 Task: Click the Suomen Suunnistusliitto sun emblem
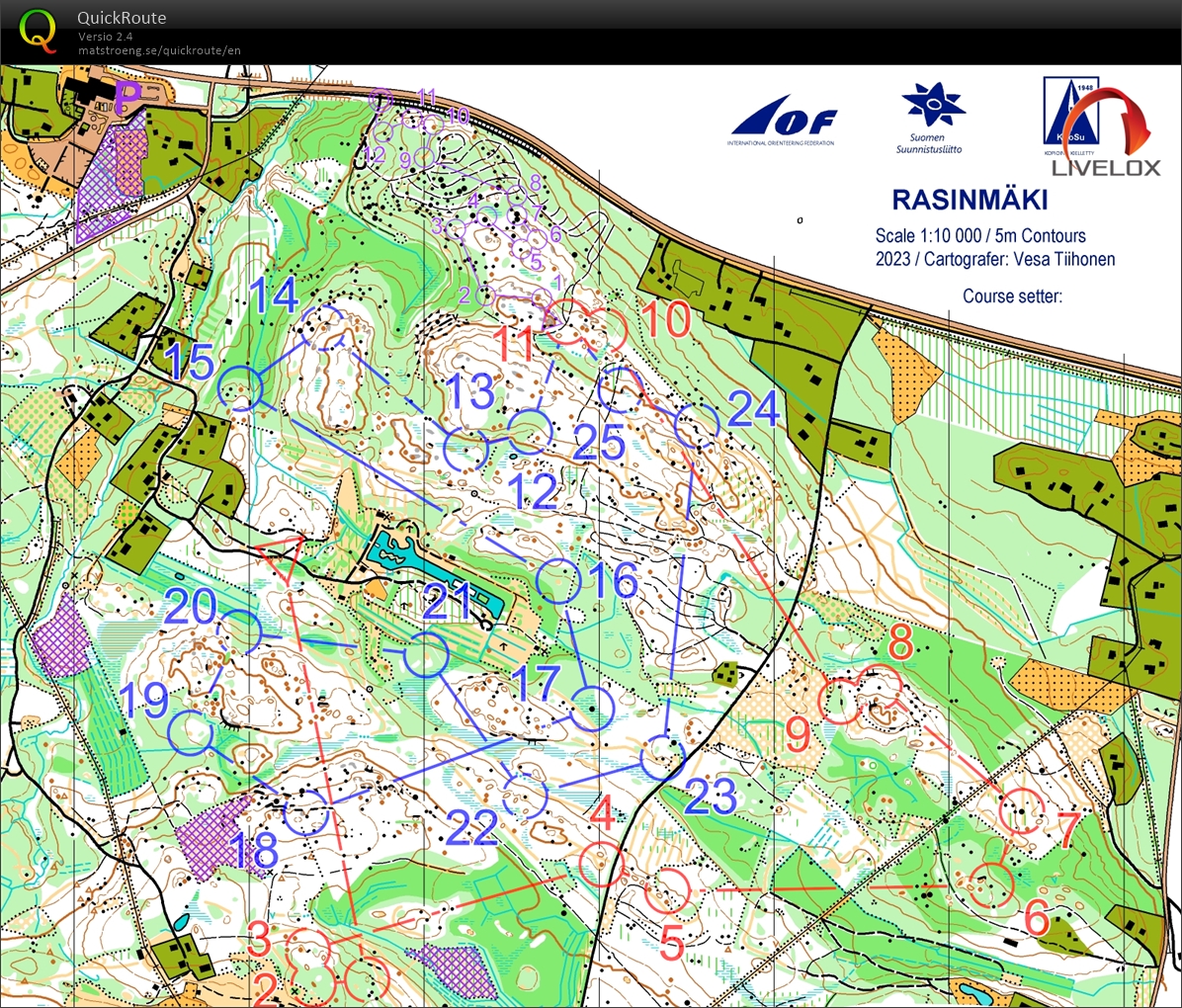pos(933,103)
